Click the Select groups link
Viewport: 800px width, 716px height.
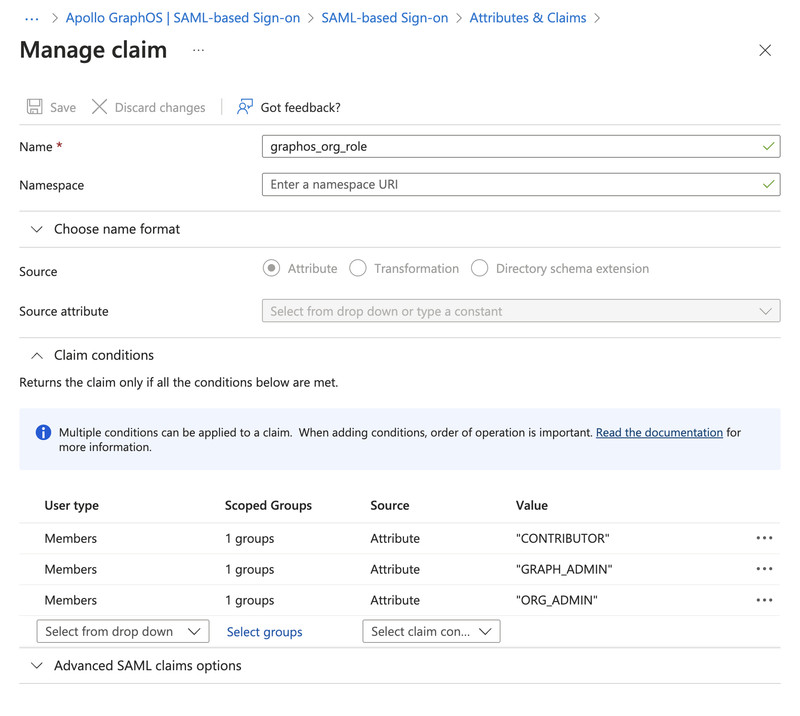click(264, 632)
